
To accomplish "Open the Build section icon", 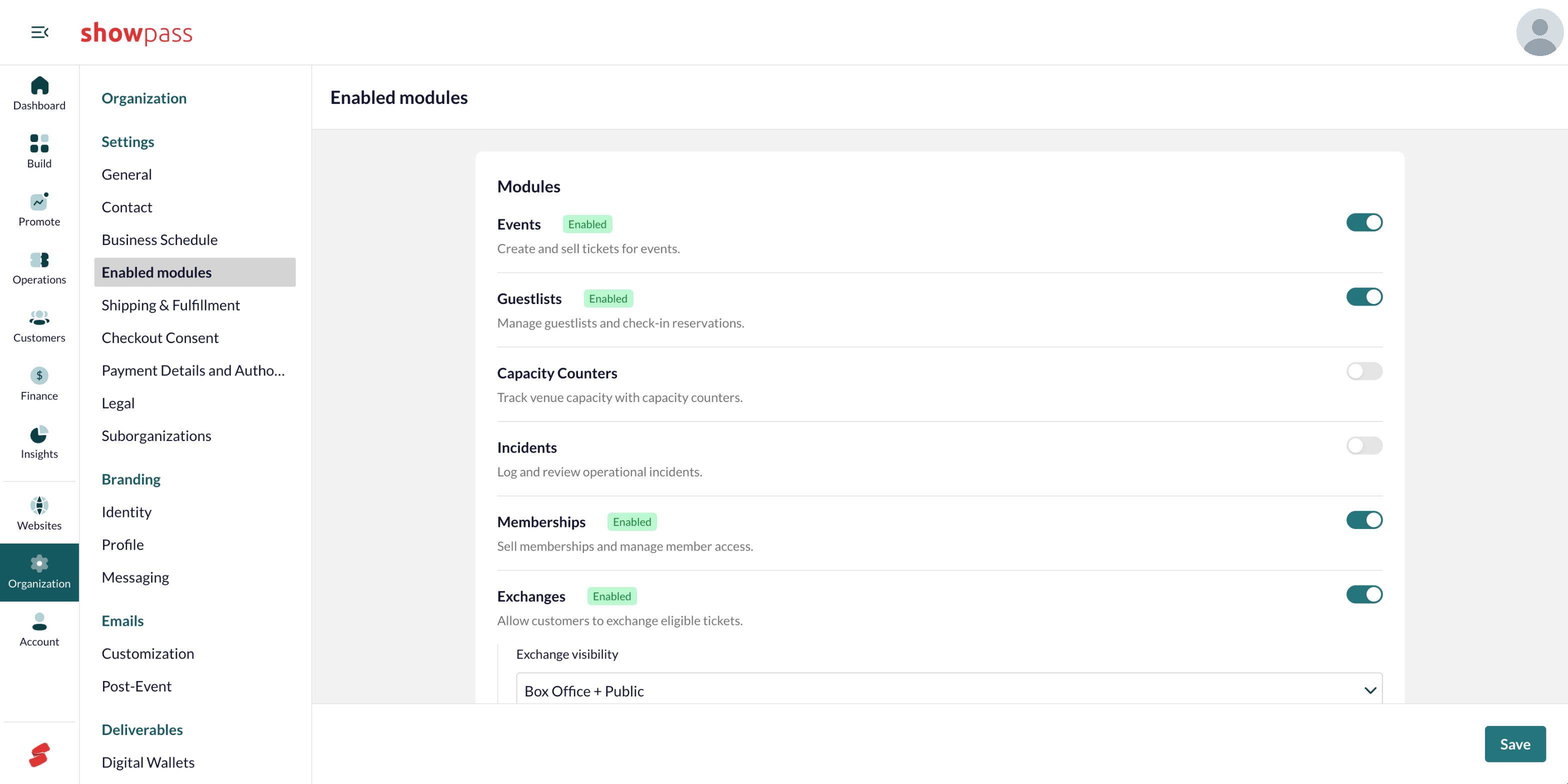I will (39, 143).
